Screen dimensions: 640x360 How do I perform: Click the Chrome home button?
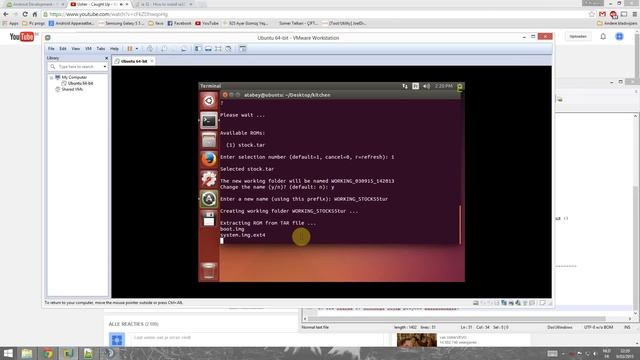click(x=35, y=14)
